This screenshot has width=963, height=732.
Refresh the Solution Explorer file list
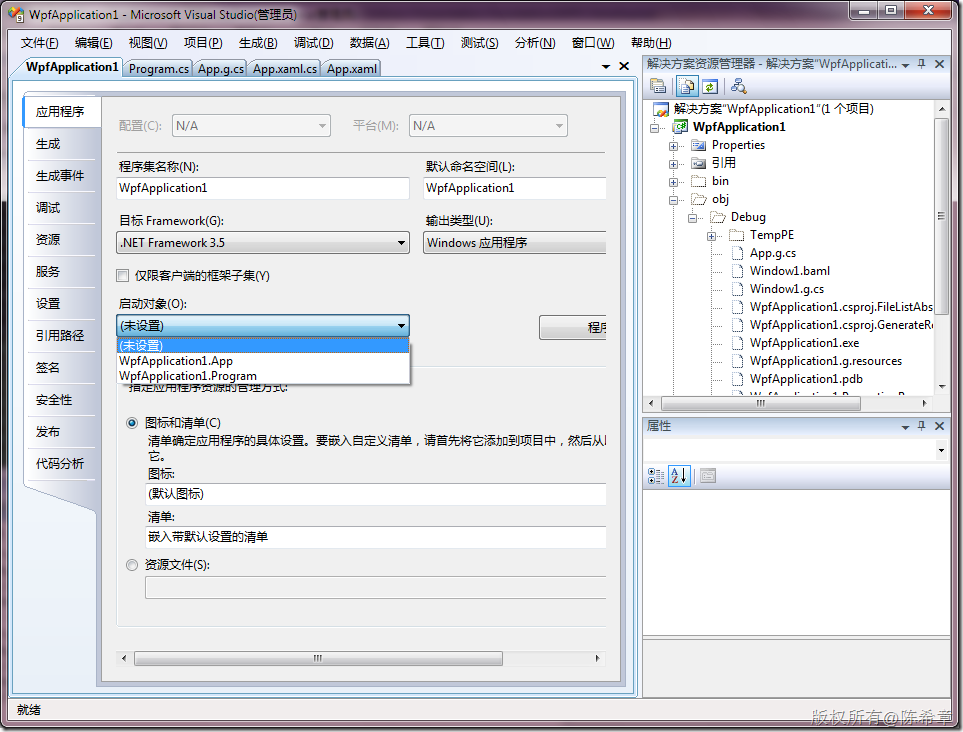tap(710, 88)
